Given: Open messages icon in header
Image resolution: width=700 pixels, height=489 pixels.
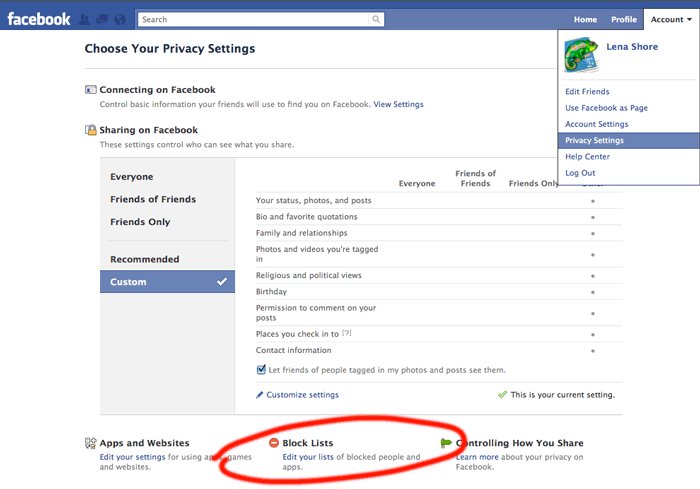Looking at the screenshot, I should click(x=102, y=19).
